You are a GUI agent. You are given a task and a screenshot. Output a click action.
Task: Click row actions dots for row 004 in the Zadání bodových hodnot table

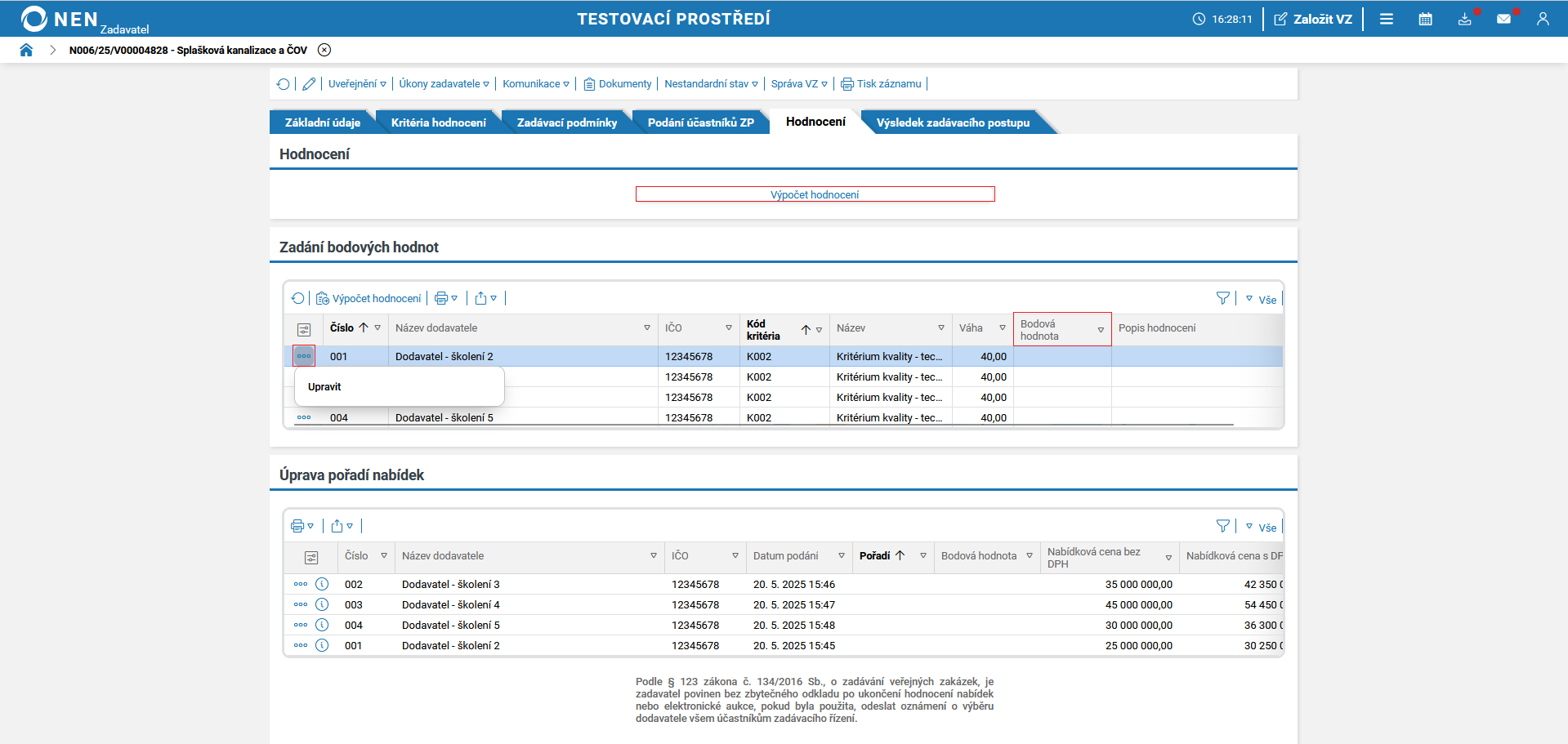pos(304,417)
